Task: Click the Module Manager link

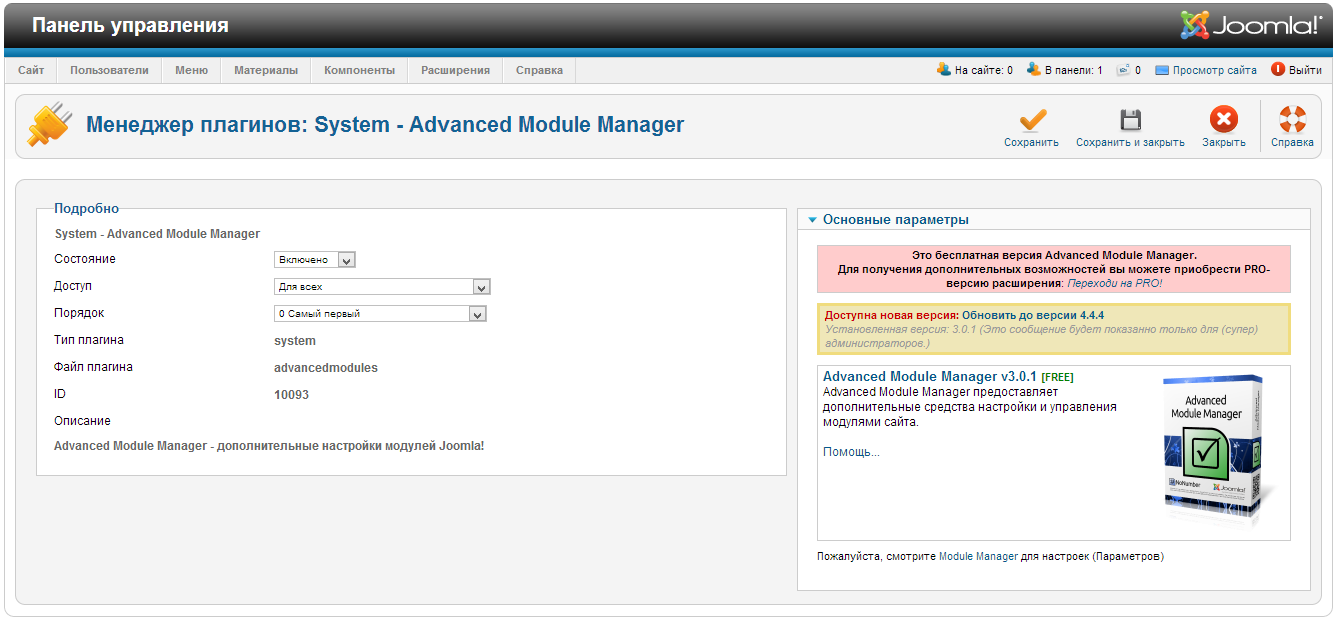Action: point(978,556)
